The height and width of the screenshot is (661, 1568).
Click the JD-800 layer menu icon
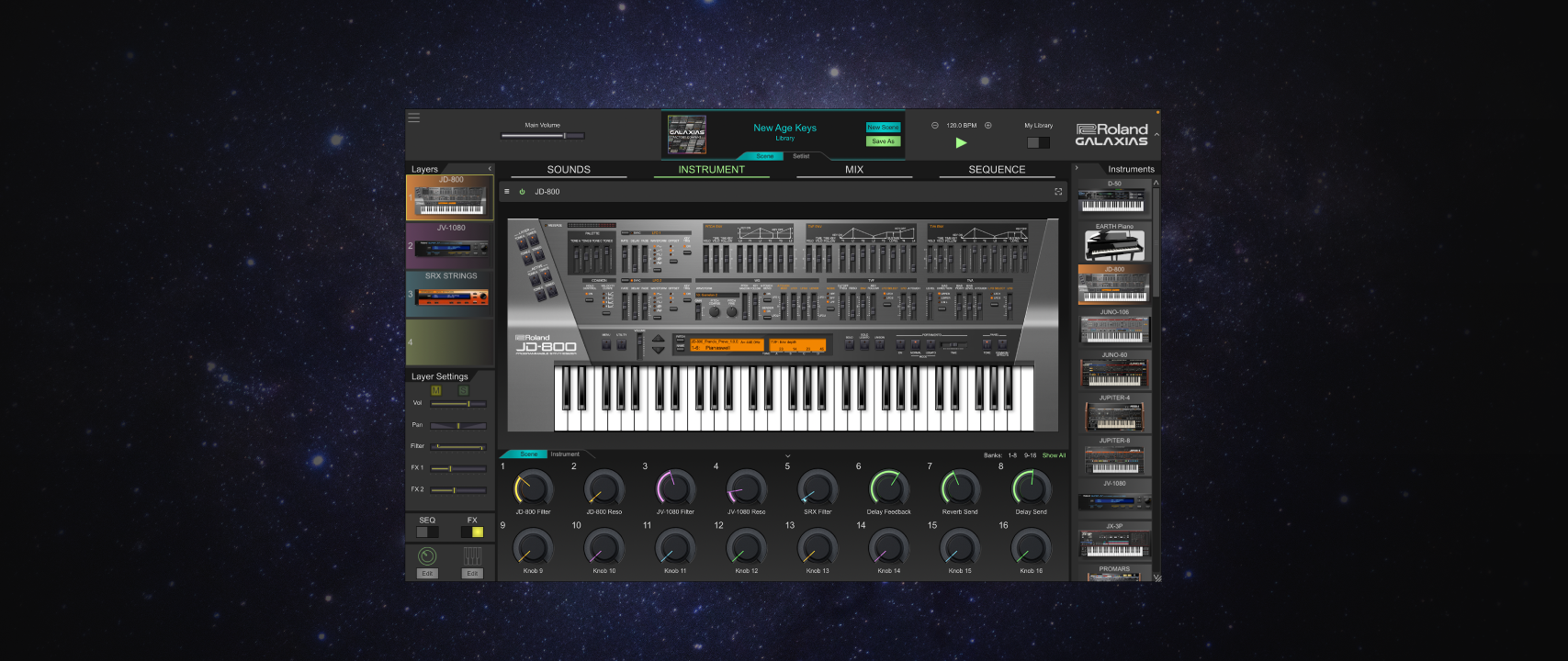tap(506, 192)
